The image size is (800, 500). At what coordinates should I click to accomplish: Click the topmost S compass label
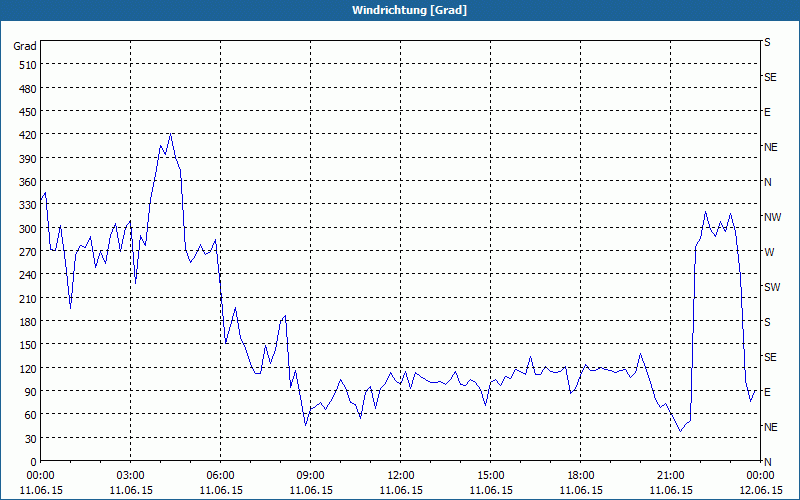pos(767,42)
